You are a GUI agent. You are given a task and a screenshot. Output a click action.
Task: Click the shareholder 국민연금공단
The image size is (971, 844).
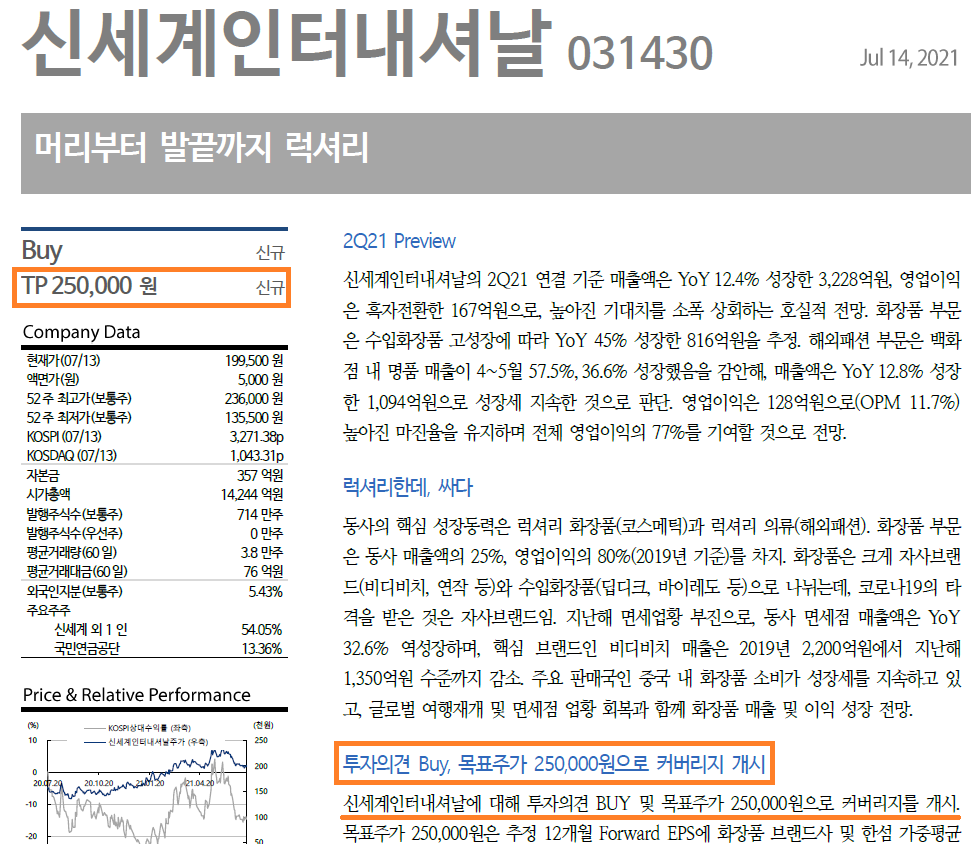[87, 649]
